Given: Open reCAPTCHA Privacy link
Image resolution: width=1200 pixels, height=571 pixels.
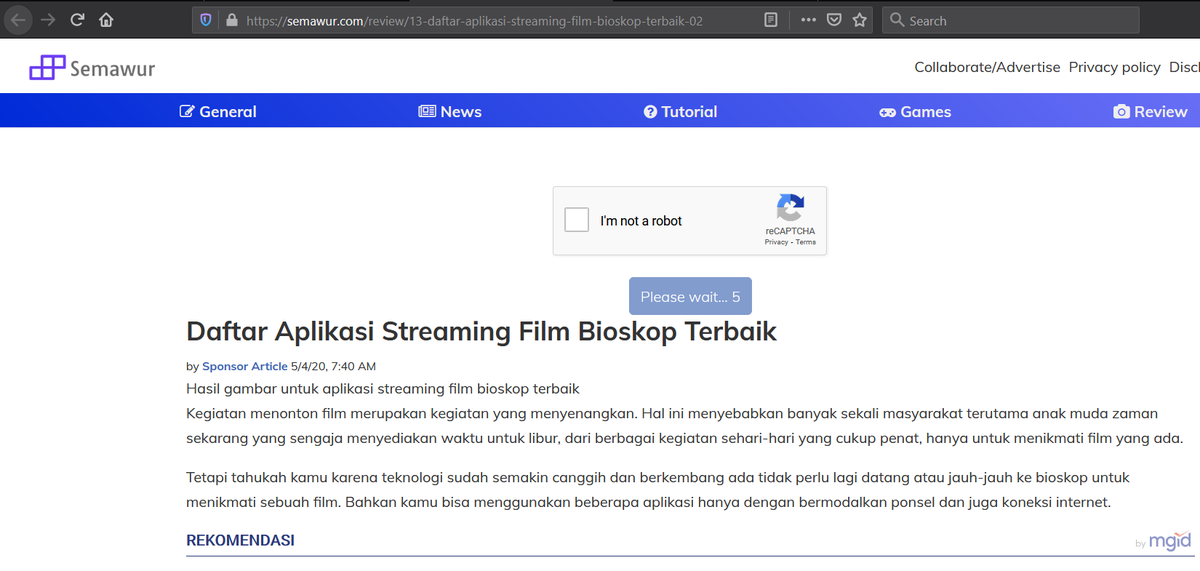Looking at the screenshot, I should tap(776, 242).
